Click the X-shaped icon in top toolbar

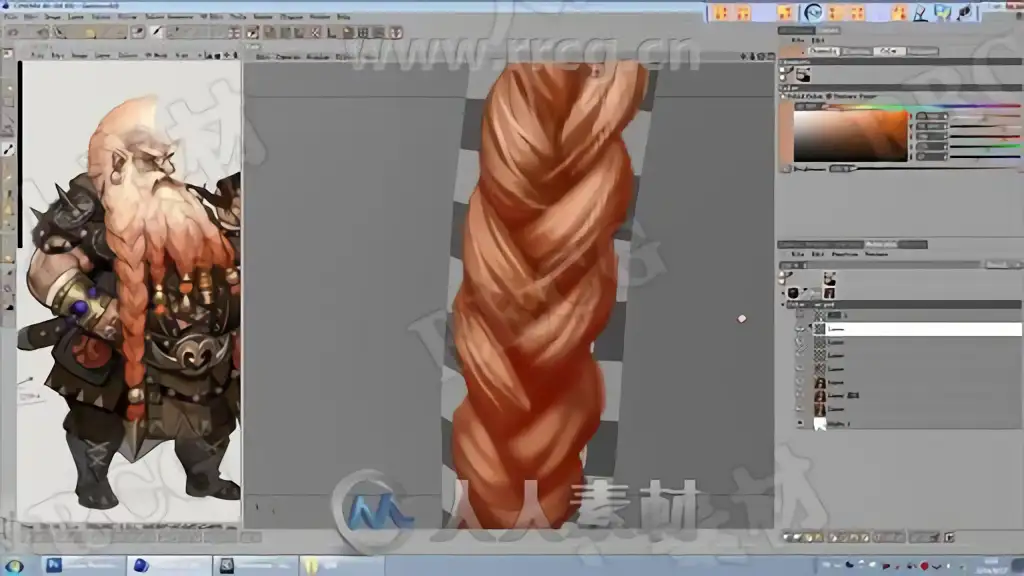pyautogui.click(x=315, y=32)
